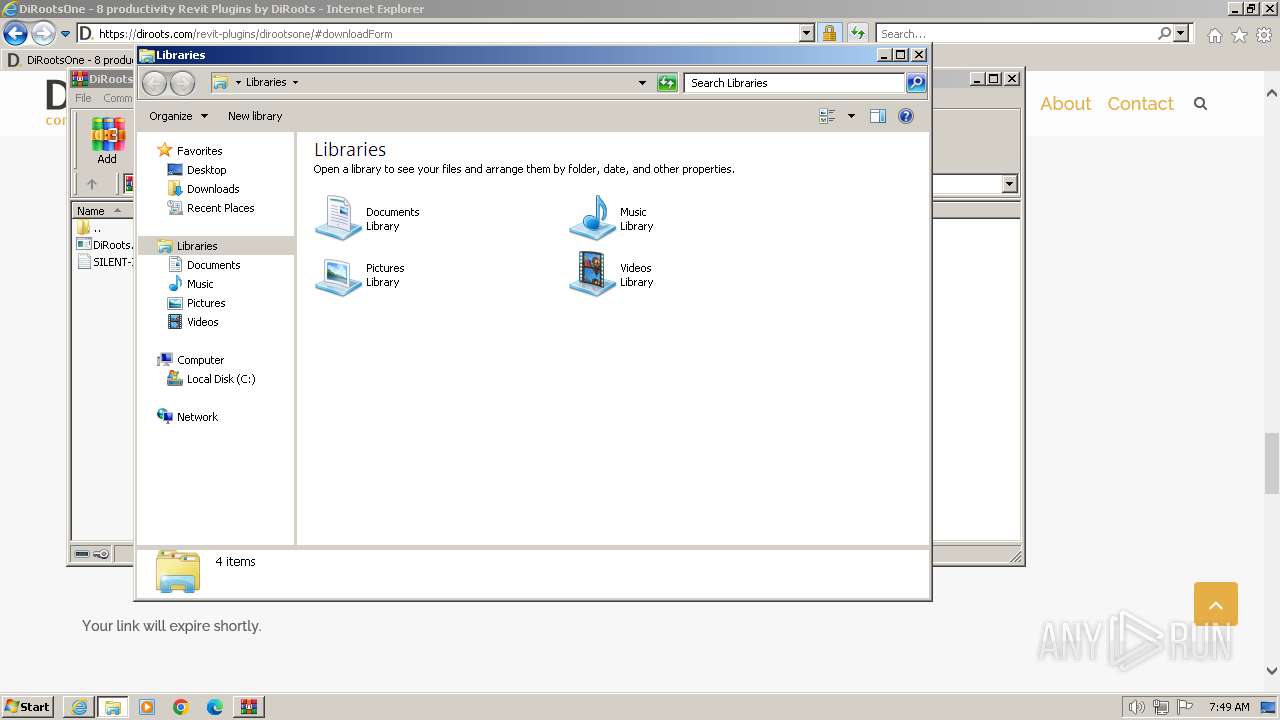Select Computer in the navigation pane
This screenshot has width=1280, height=720.
(x=201, y=360)
